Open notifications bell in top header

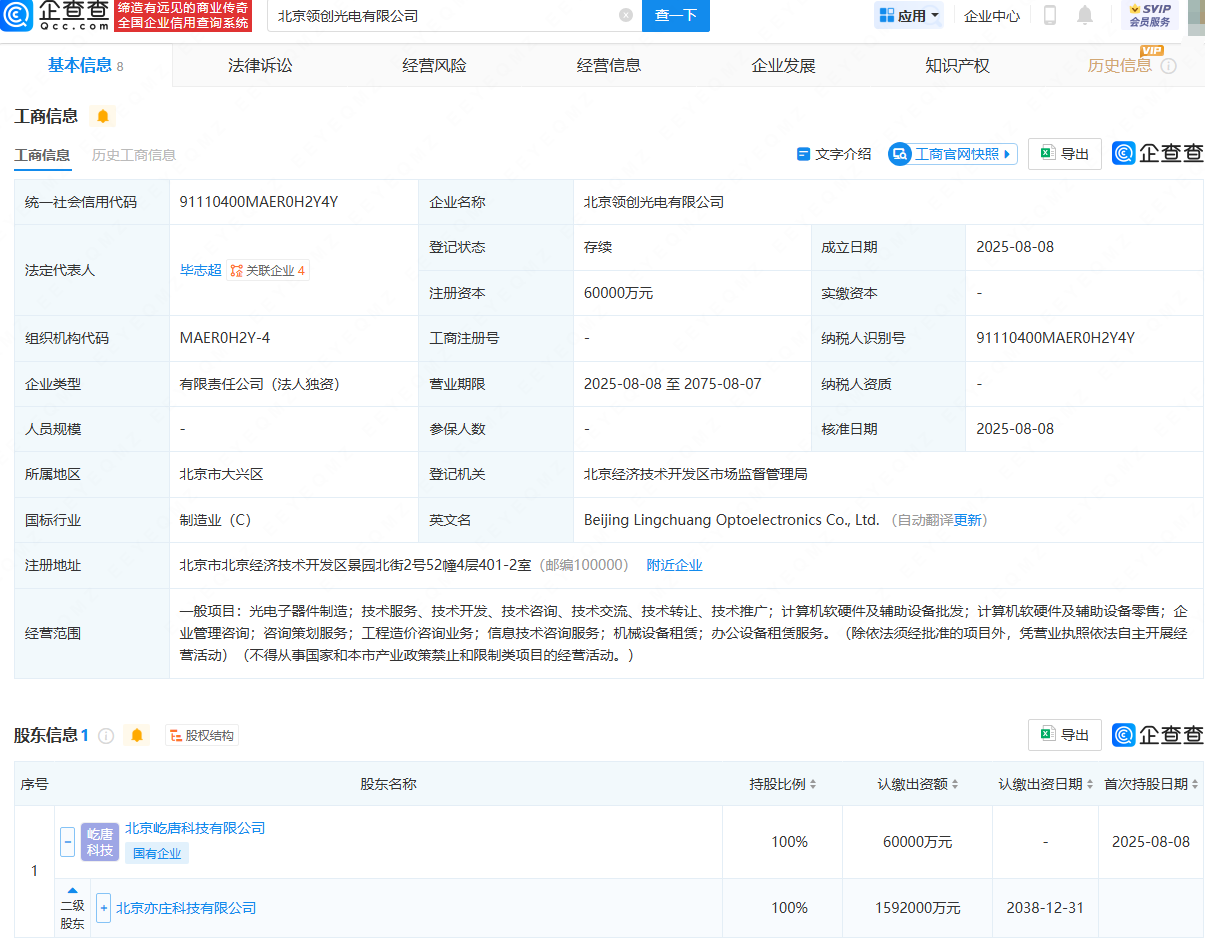click(x=1085, y=15)
